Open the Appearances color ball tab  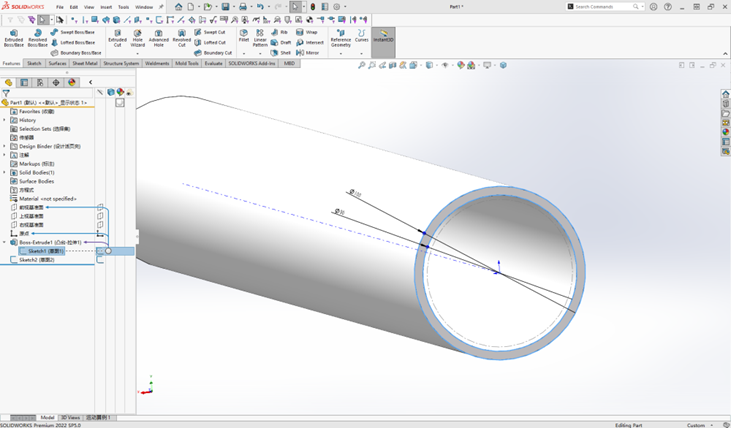(x=72, y=83)
